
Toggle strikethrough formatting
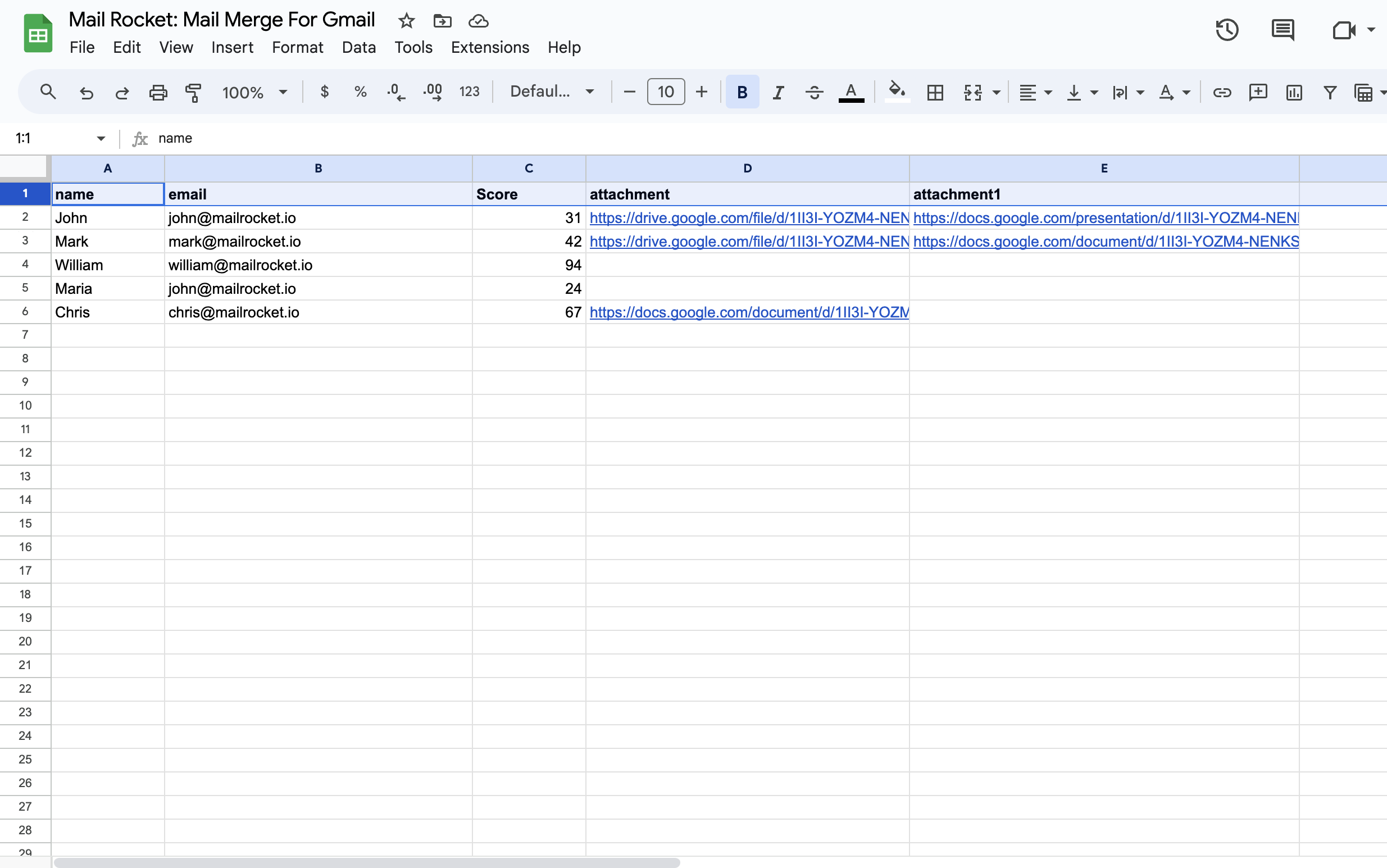click(814, 92)
